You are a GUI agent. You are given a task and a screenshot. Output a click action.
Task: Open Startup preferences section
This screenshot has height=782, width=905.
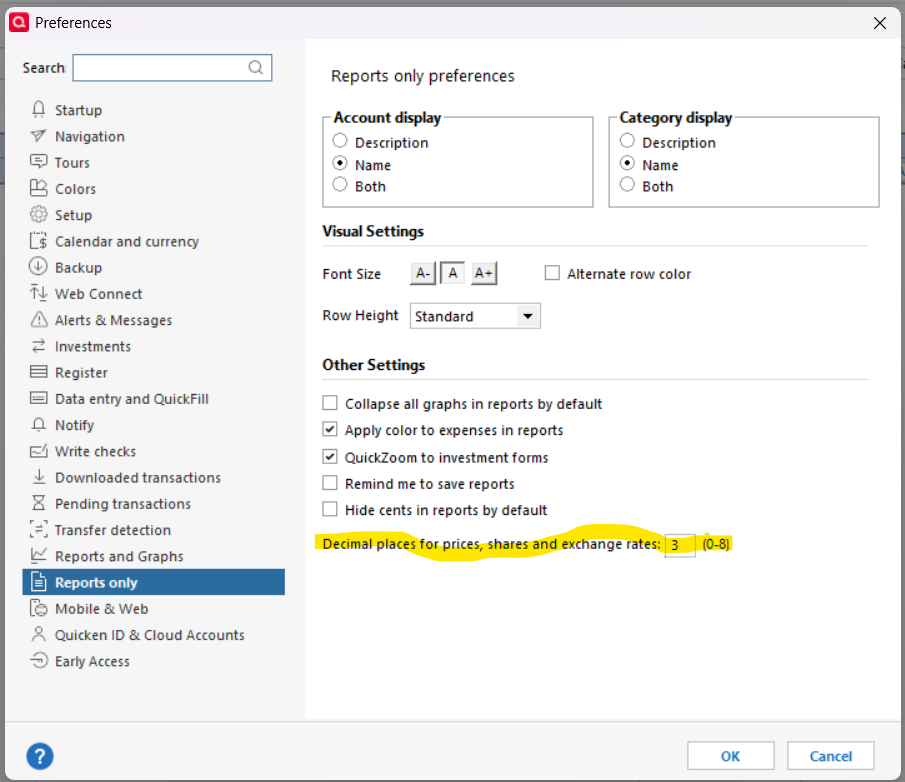[78, 110]
